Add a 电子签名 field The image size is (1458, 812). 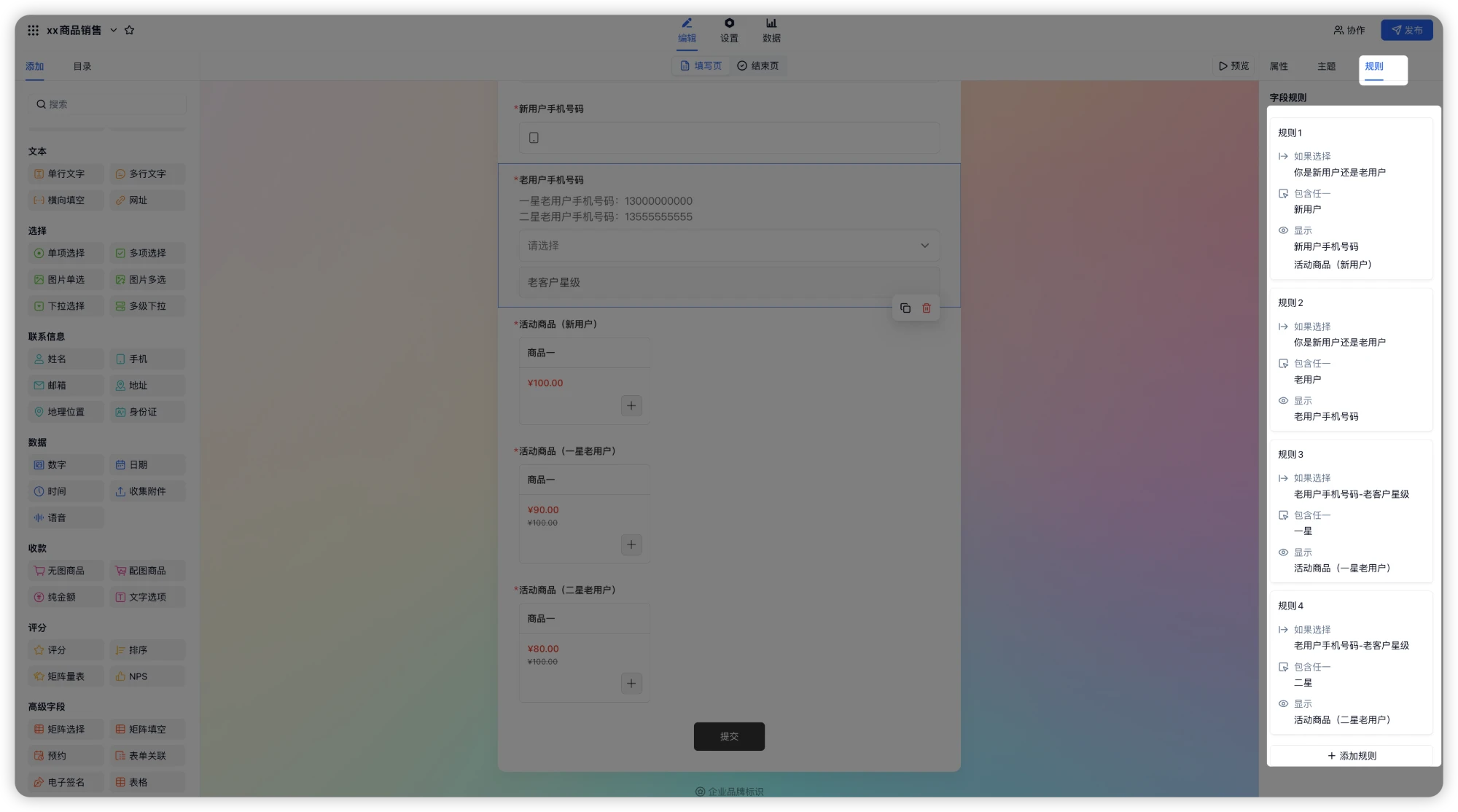point(66,782)
